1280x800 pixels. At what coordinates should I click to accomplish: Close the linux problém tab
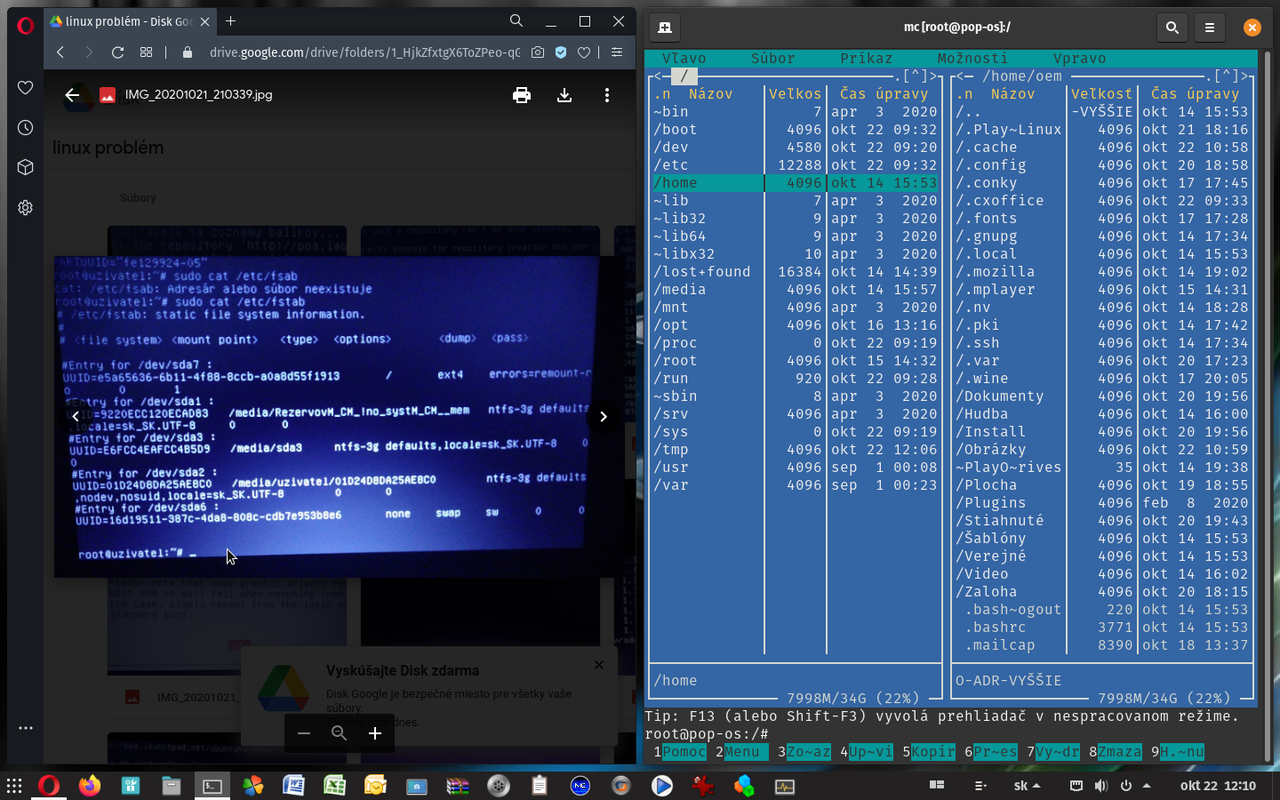204,21
